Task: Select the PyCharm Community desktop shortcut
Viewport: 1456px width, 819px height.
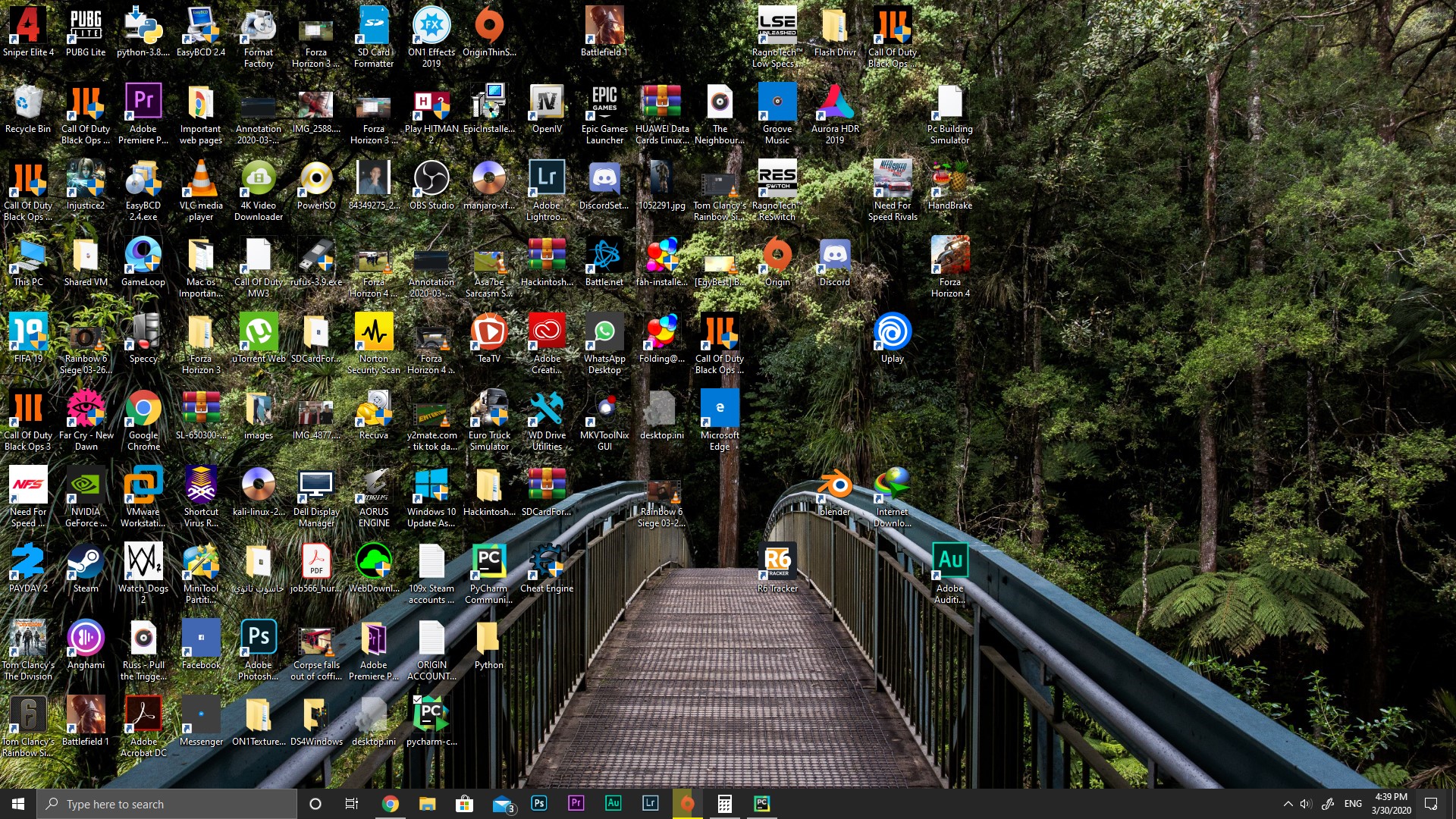Action: click(489, 573)
